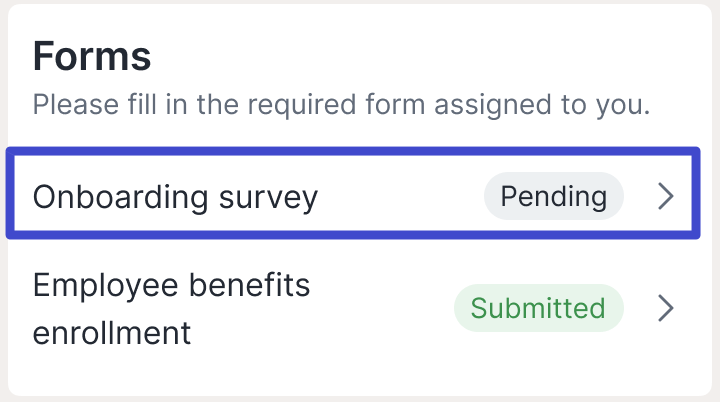This screenshot has height=402, width=720.
Task: Click the gray Pending pill label
Action: [x=553, y=196]
